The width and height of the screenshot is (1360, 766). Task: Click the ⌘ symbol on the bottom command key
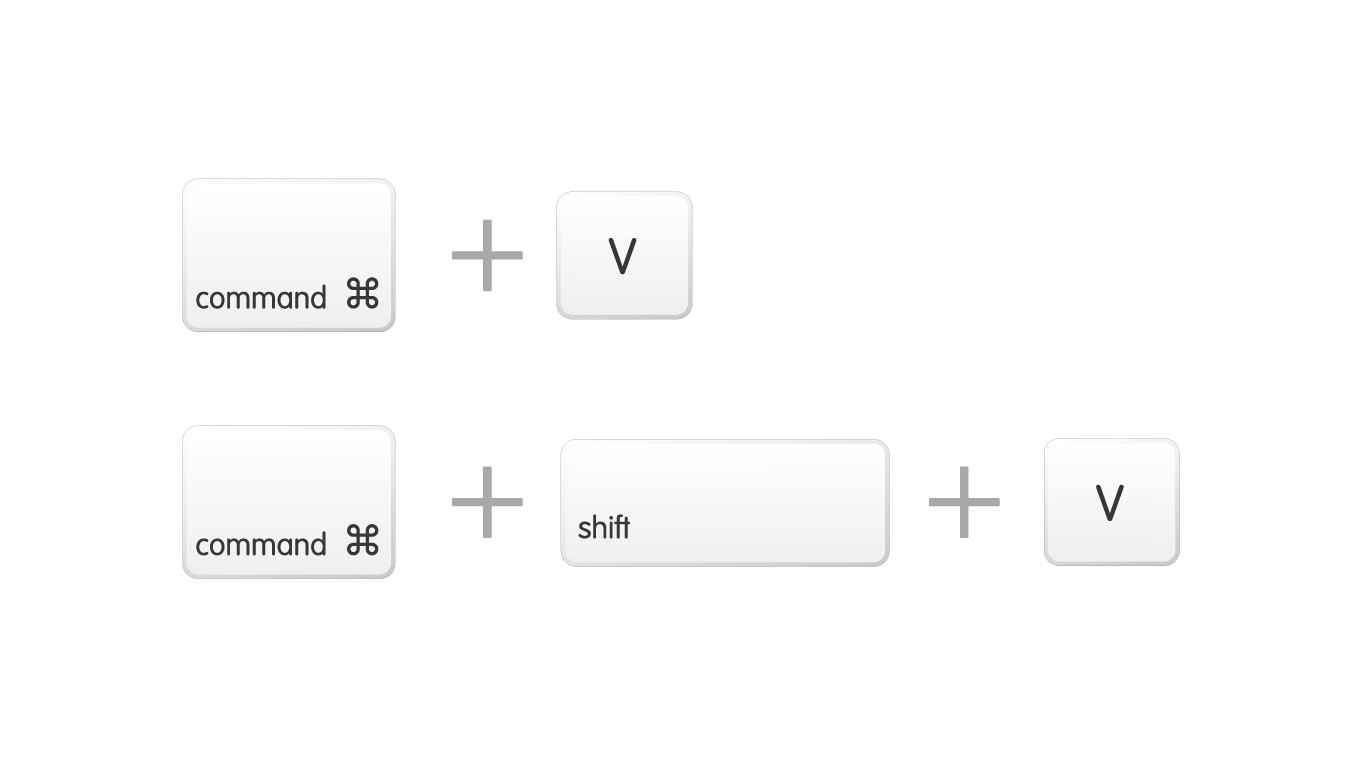click(362, 541)
